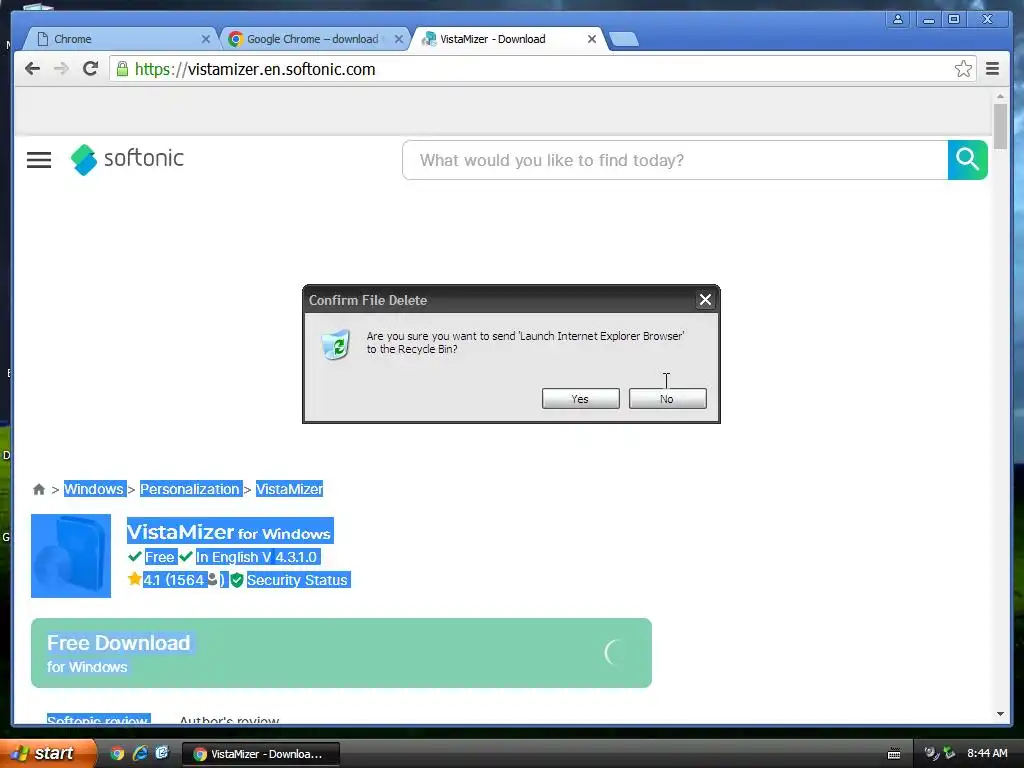Click the Security Status link text
Image resolution: width=1024 pixels, height=768 pixels.
[297, 580]
